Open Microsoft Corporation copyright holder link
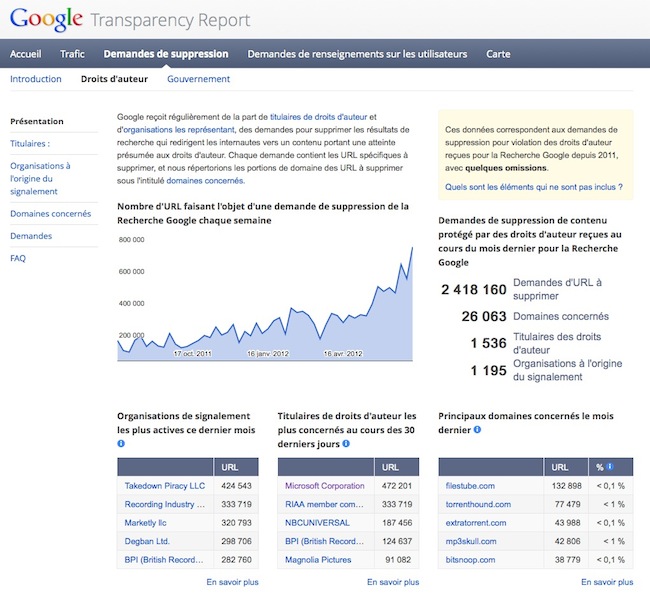This screenshot has height=599, width=650. click(325, 485)
